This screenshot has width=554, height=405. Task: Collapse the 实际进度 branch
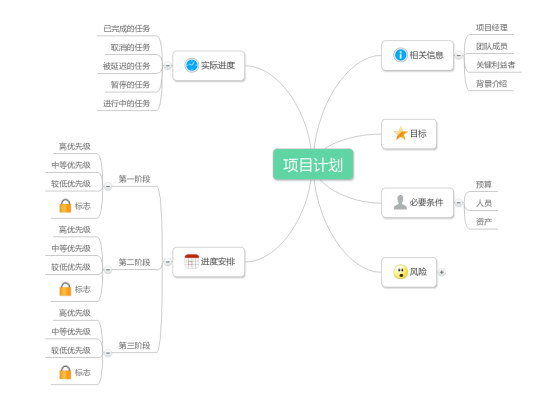click(167, 66)
